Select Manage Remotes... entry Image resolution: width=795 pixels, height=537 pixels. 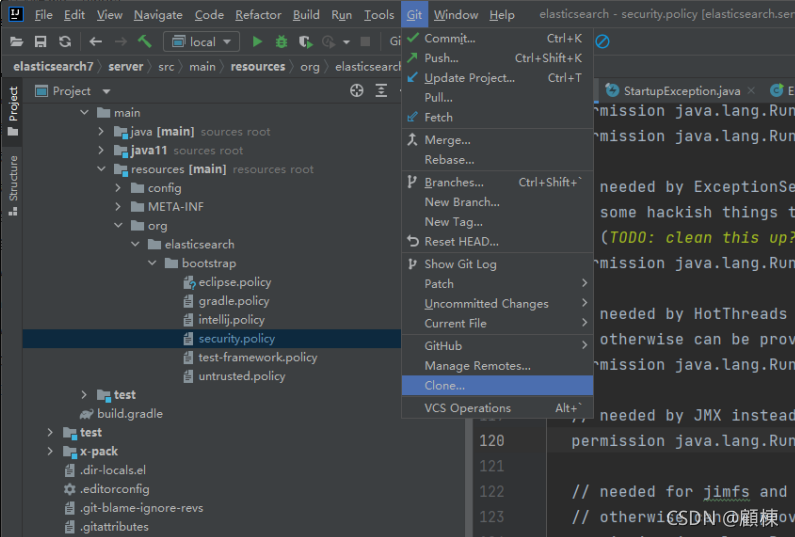coord(497,366)
